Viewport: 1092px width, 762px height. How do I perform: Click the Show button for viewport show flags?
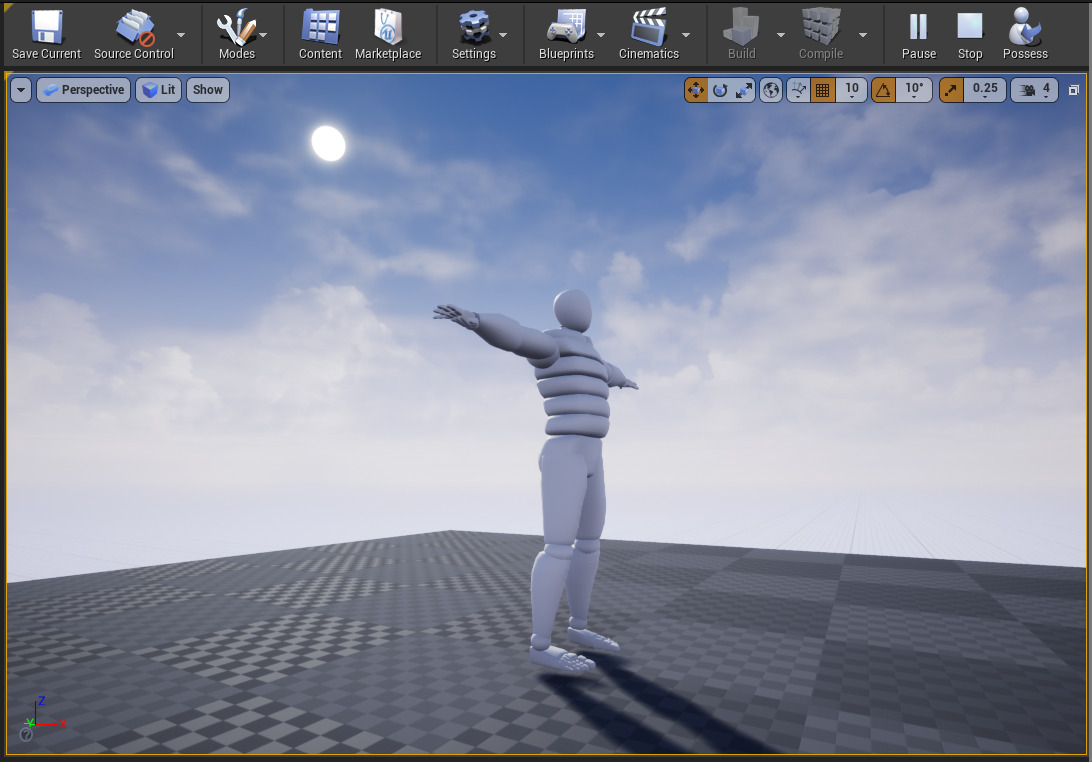point(207,90)
